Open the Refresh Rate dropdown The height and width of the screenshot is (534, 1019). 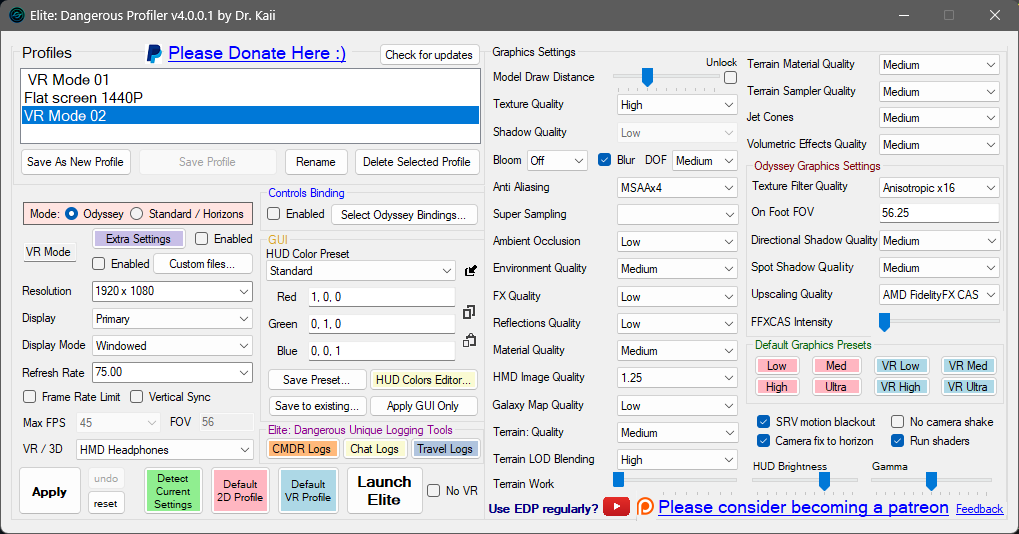(x=172, y=372)
